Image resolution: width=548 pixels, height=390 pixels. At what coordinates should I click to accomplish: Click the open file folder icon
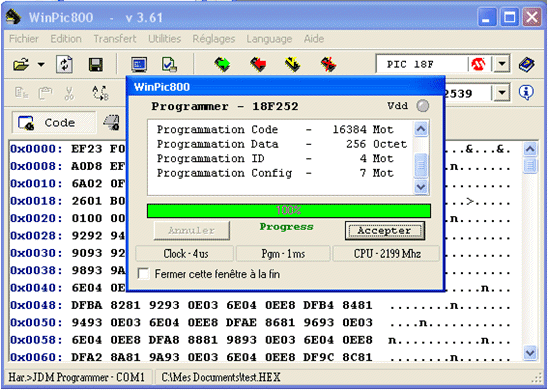coord(21,65)
